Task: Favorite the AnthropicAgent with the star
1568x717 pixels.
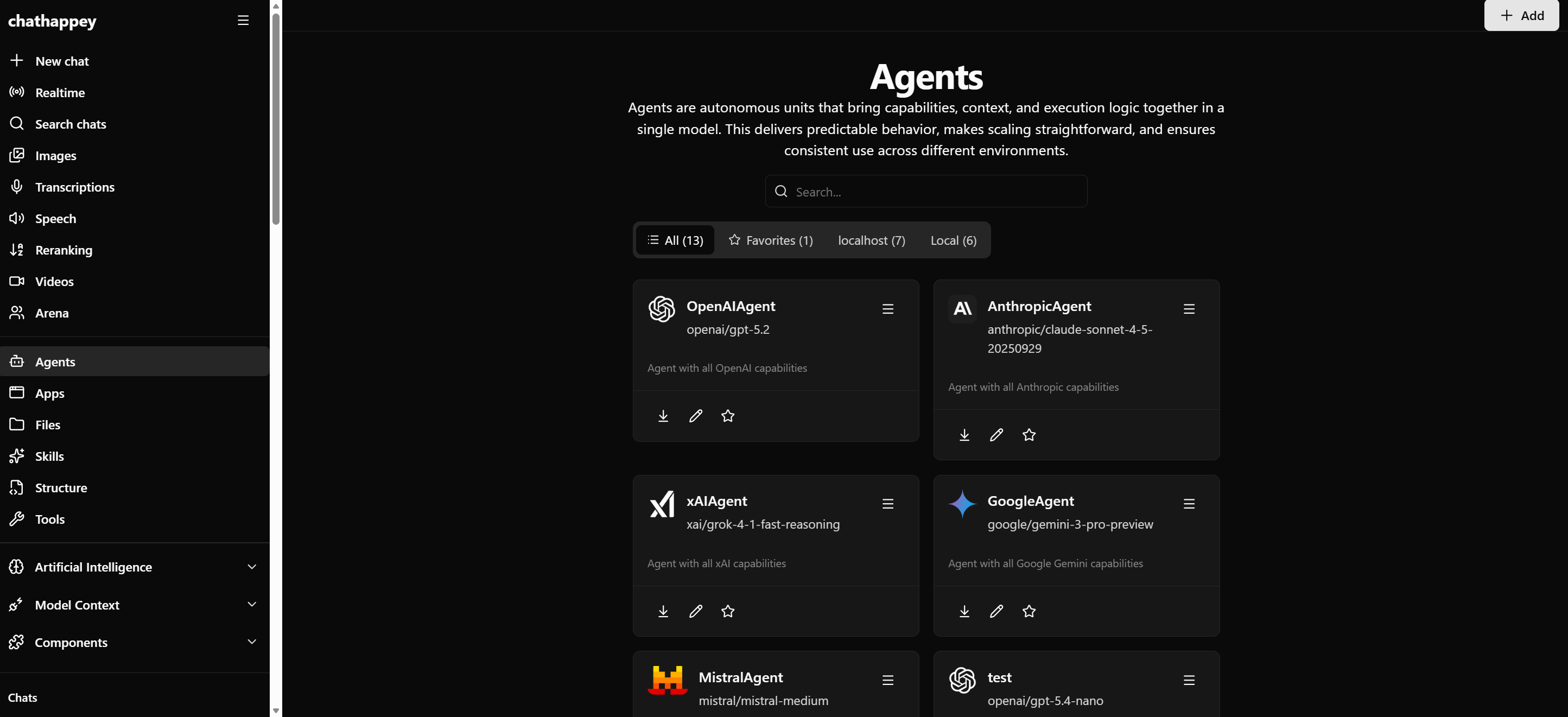Action: [1029, 435]
